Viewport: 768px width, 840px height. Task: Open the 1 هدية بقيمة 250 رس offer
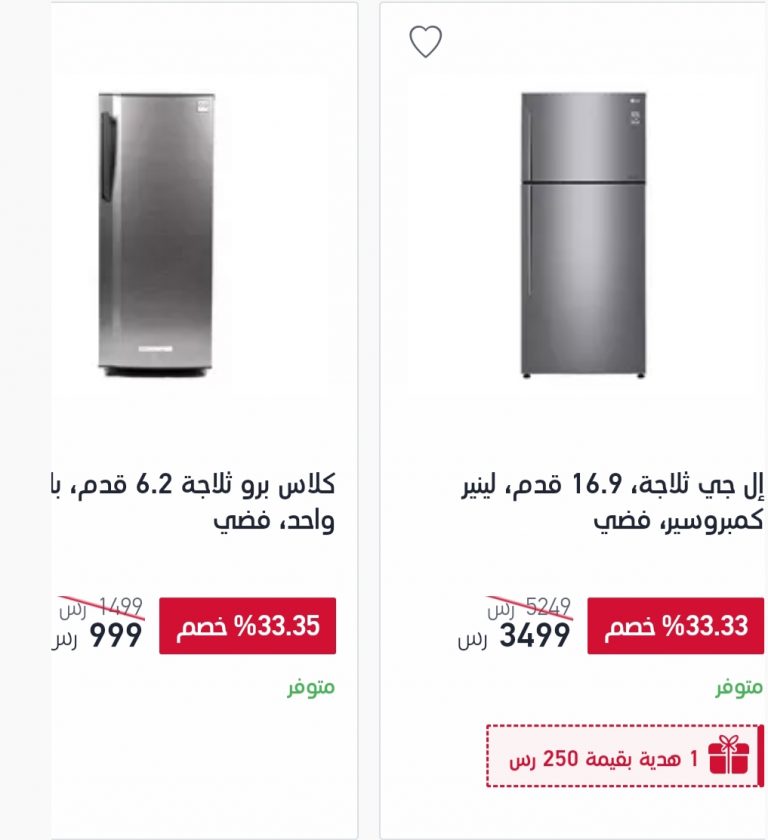[x=625, y=756]
